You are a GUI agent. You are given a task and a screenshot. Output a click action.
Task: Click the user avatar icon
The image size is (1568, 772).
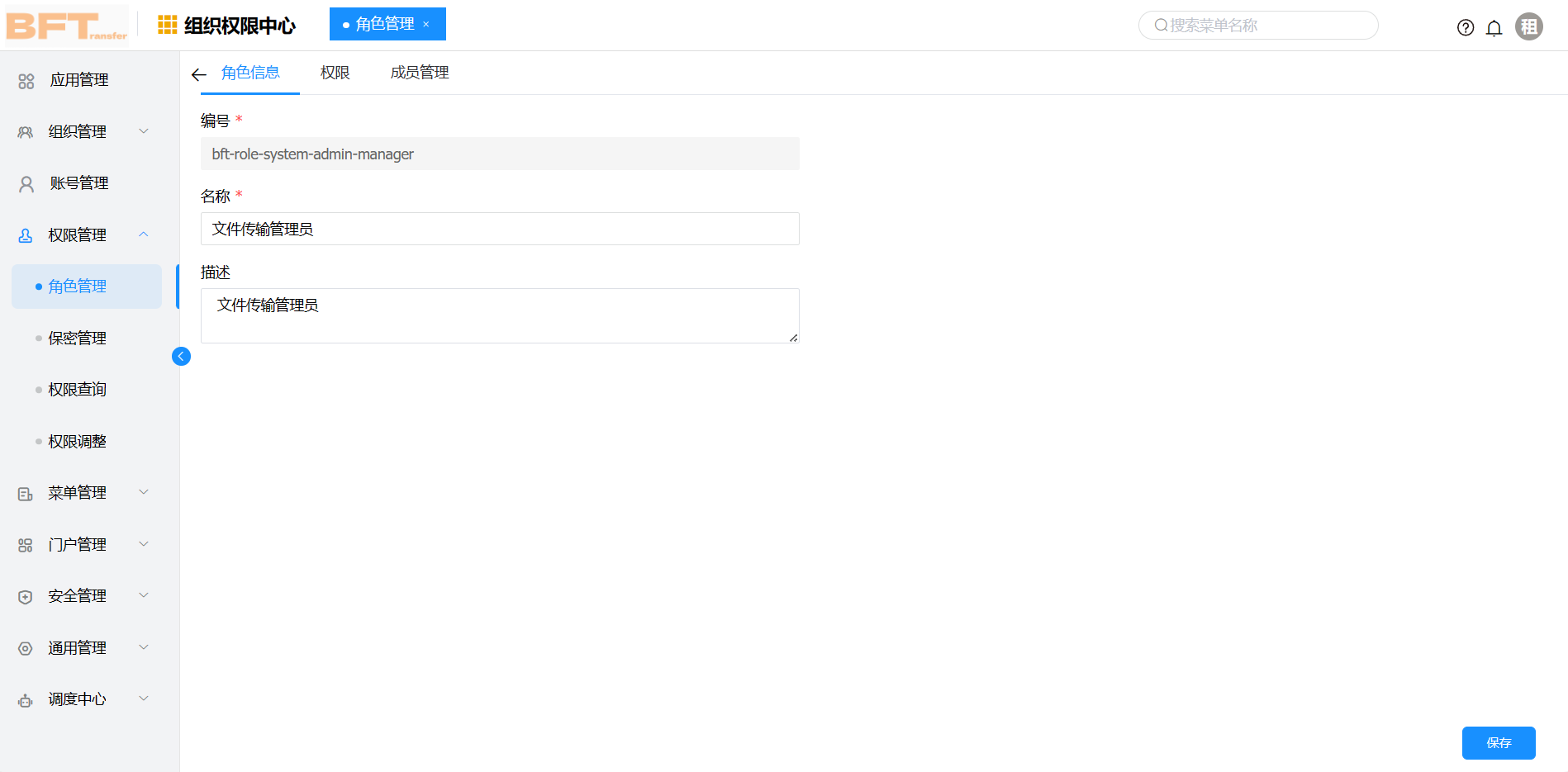(1528, 26)
